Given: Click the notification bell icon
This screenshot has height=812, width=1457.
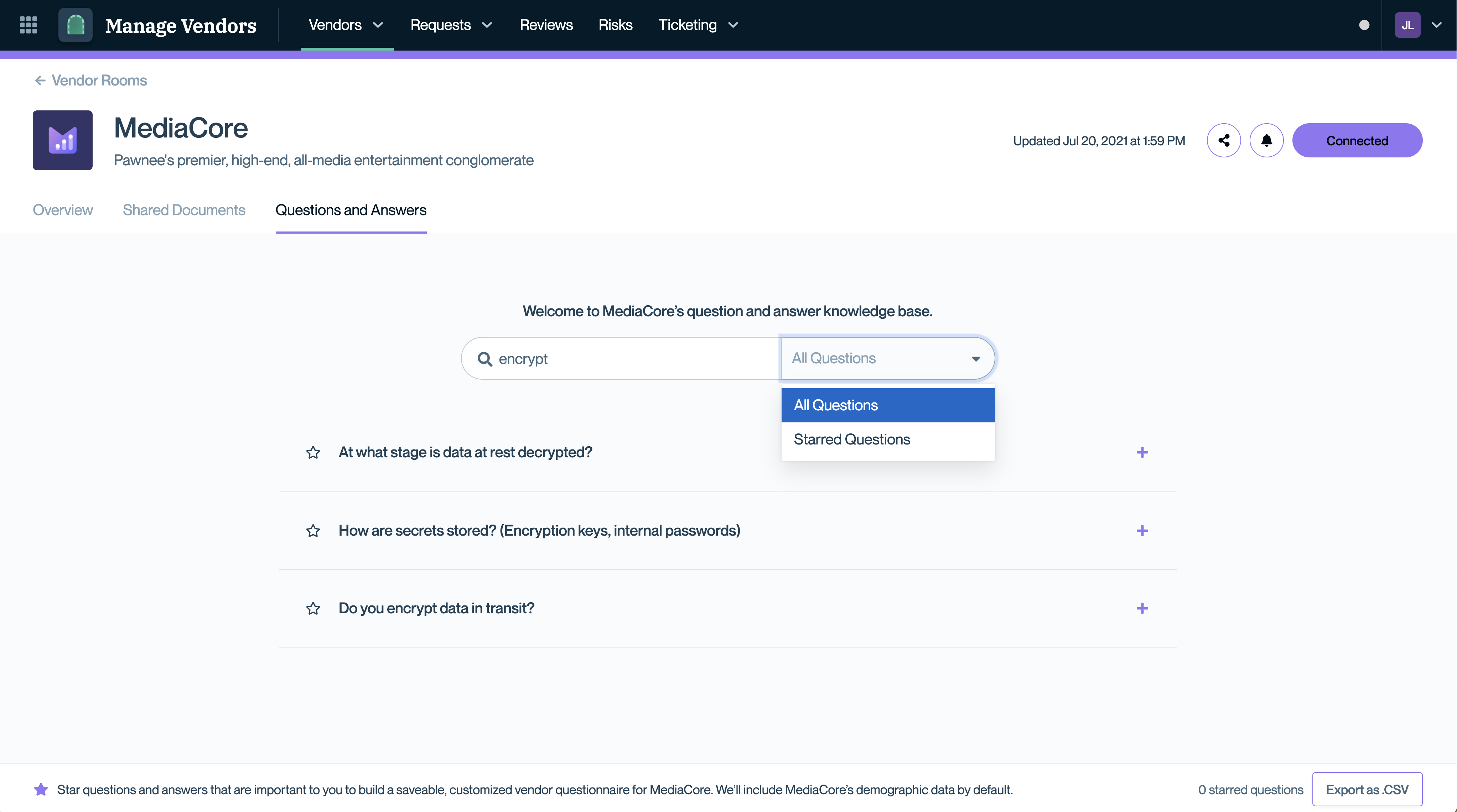Looking at the screenshot, I should (1266, 140).
